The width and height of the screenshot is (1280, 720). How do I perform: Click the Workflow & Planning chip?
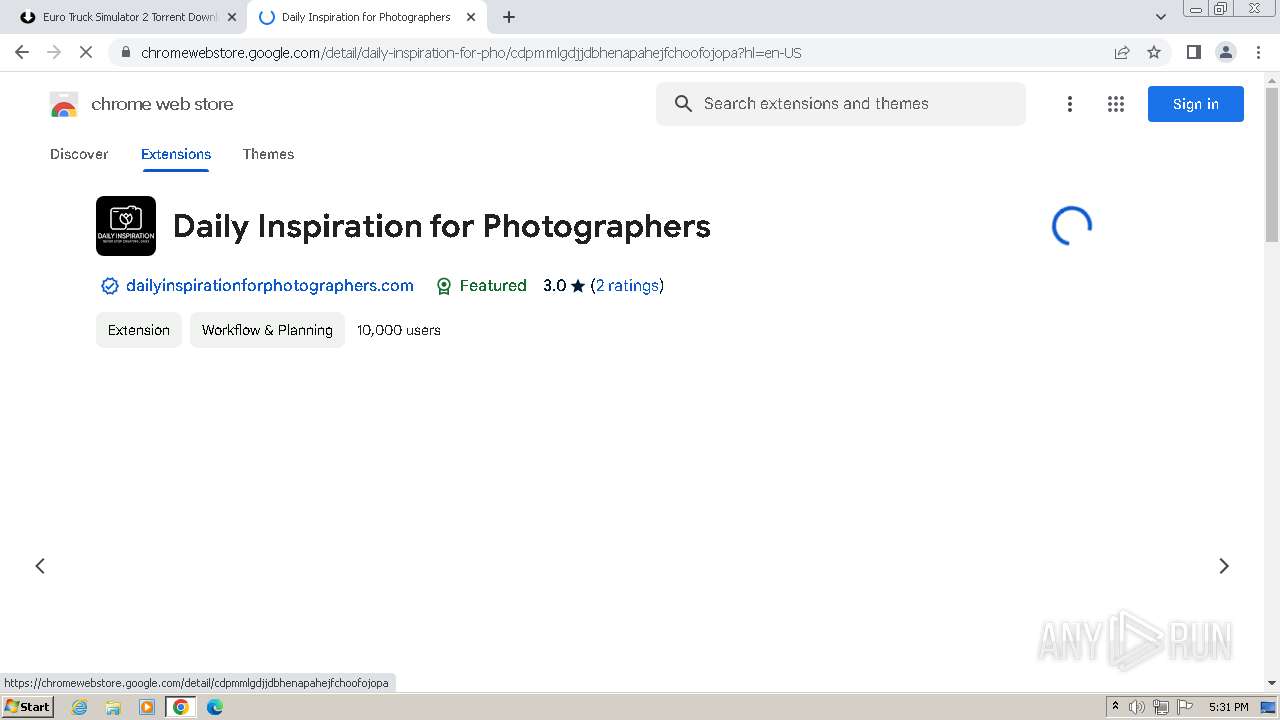point(267,330)
